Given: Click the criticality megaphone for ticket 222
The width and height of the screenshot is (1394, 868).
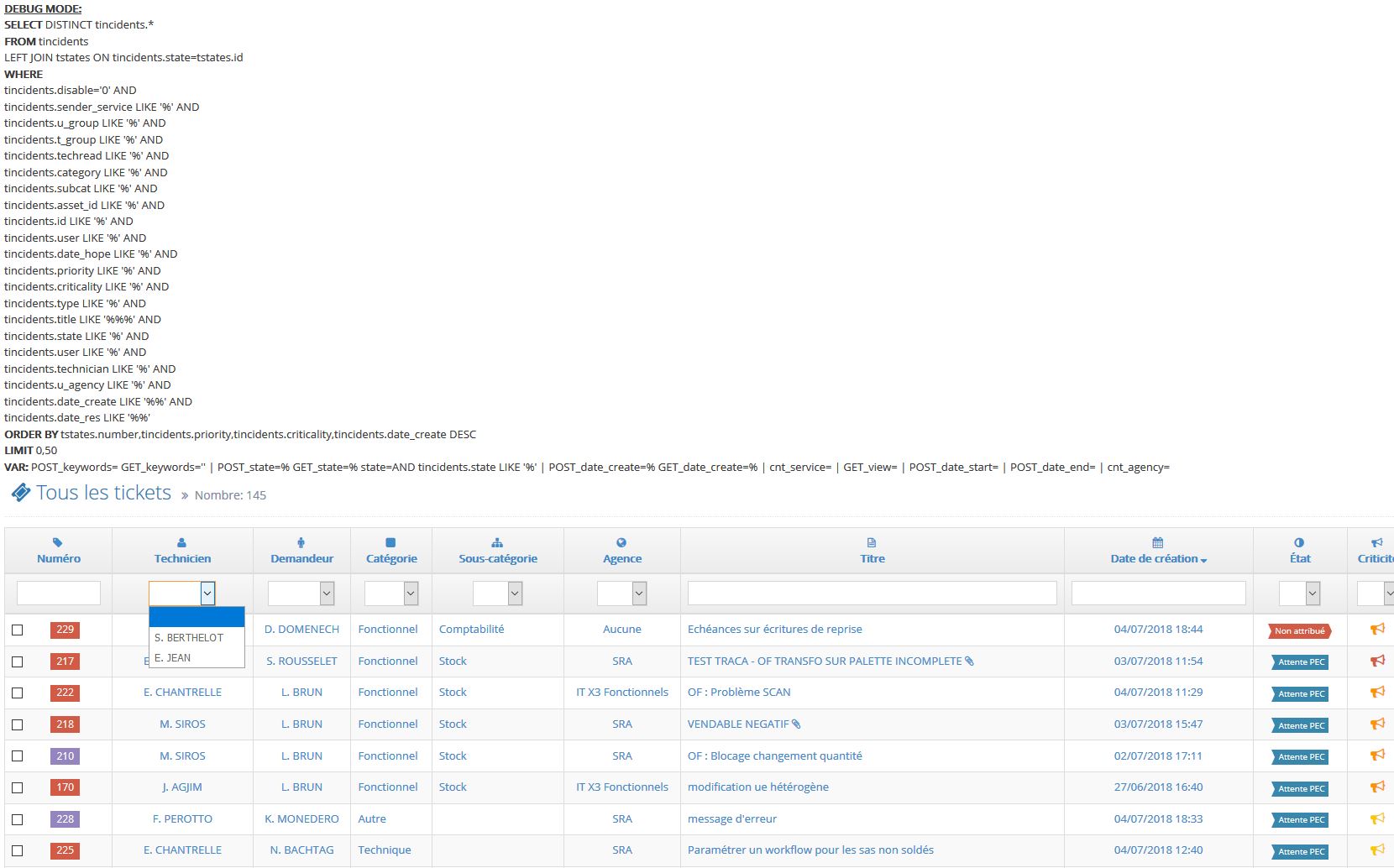Looking at the screenshot, I should (x=1377, y=693).
